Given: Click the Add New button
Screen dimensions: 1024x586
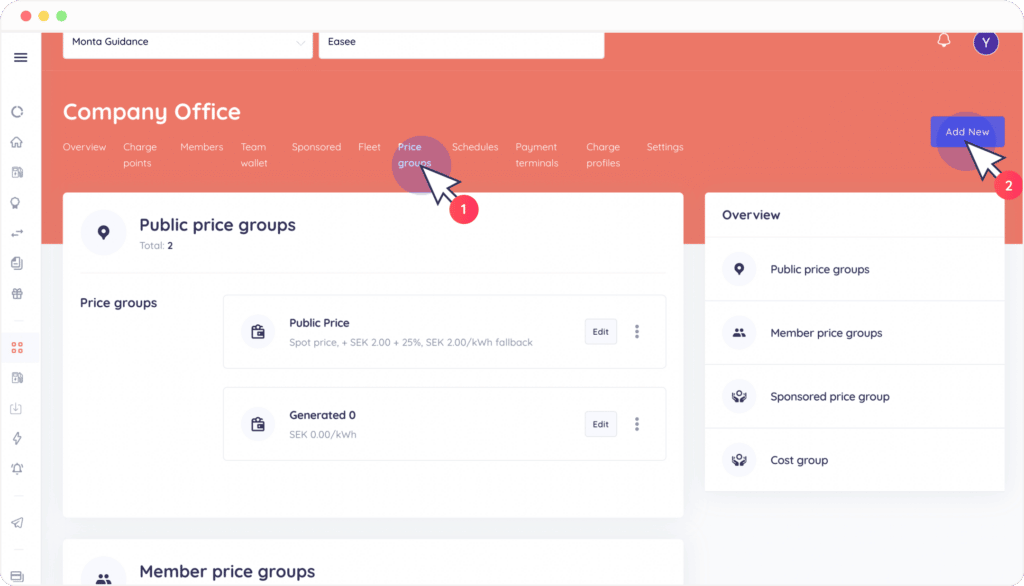Looking at the screenshot, I should click(967, 132).
